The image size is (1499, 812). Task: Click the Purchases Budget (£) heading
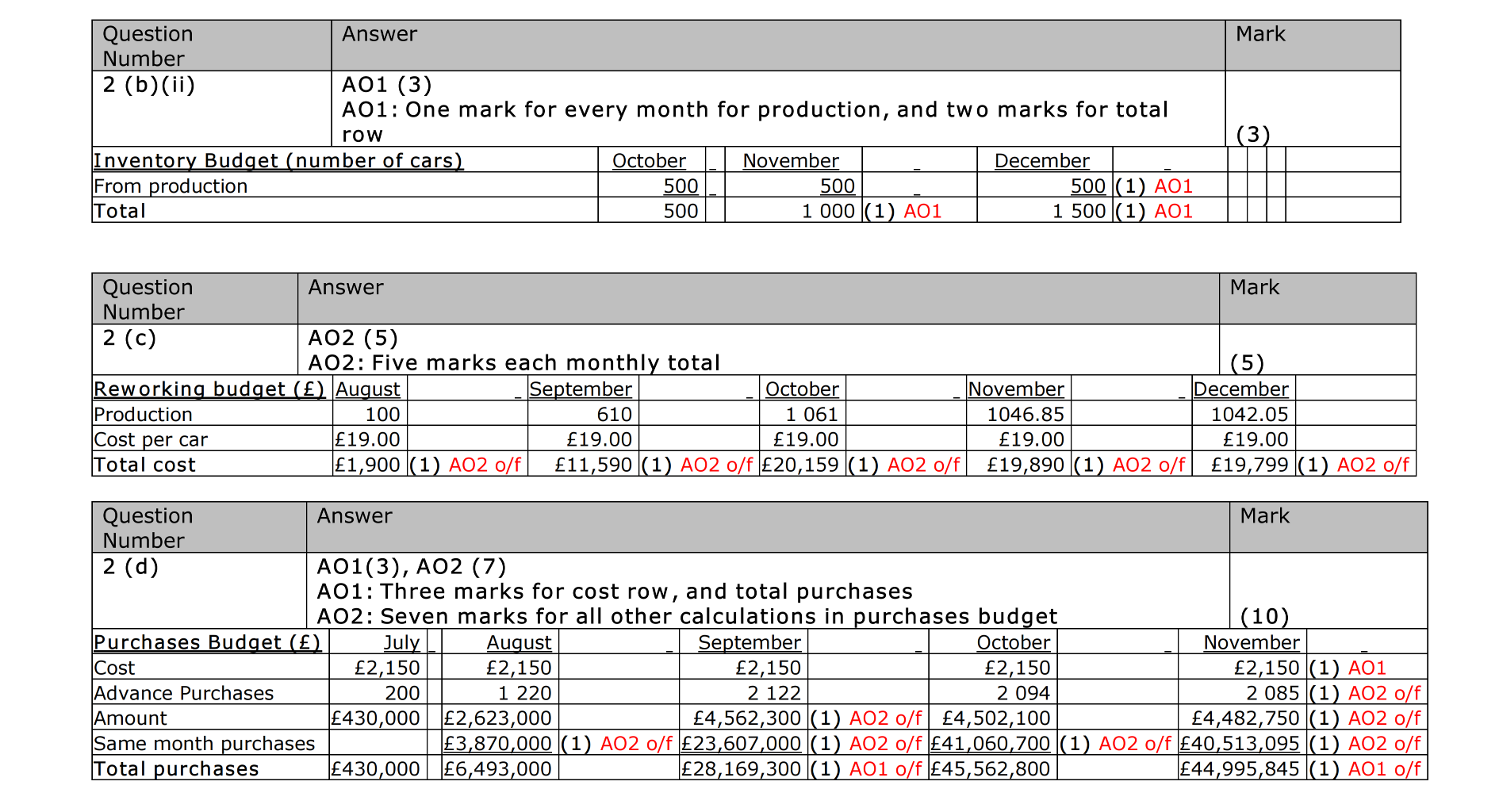tap(207, 642)
